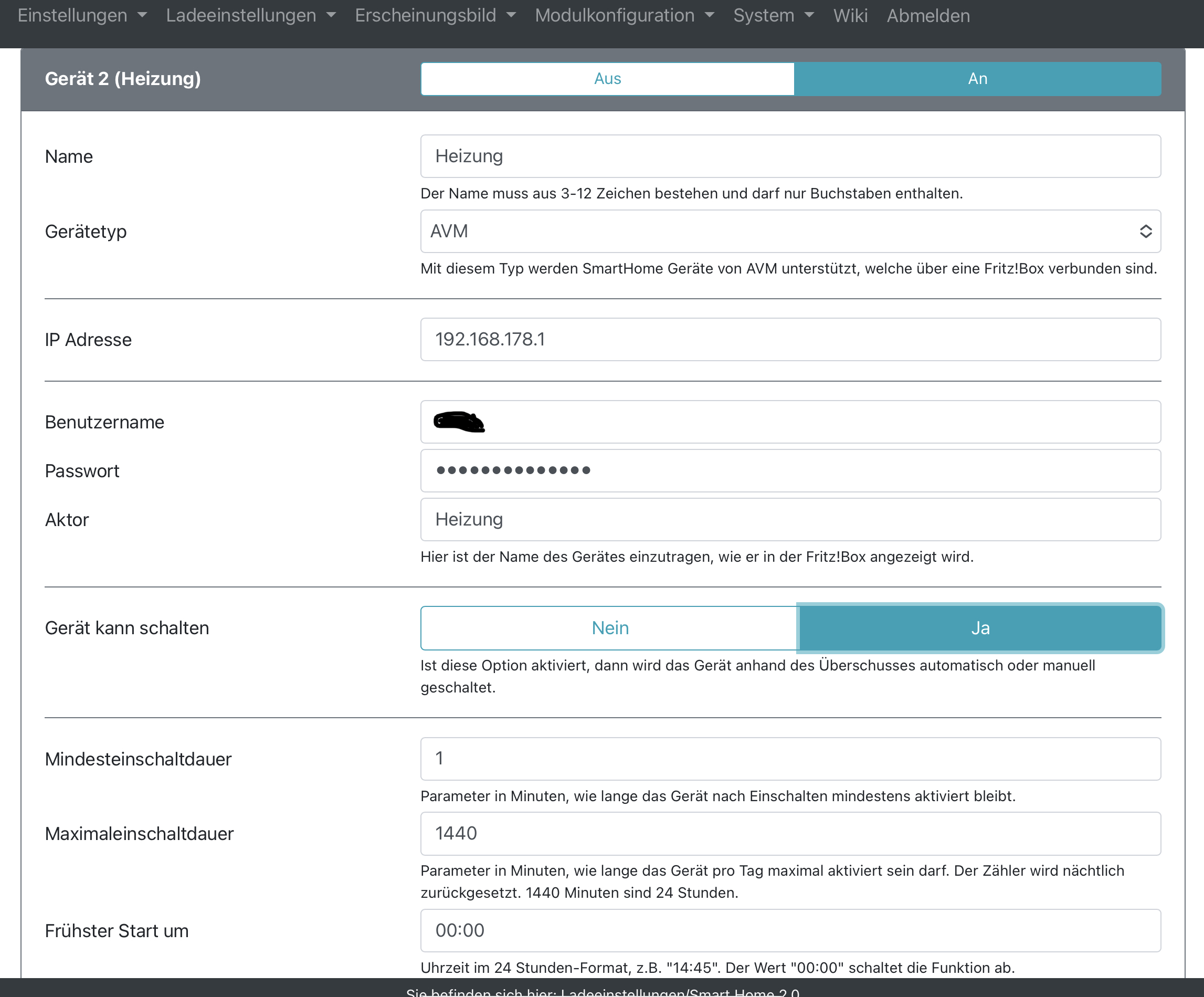This screenshot has width=1204, height=997.
Task: Select Ja for Gerät kann schalten
Action: [980, 627]
